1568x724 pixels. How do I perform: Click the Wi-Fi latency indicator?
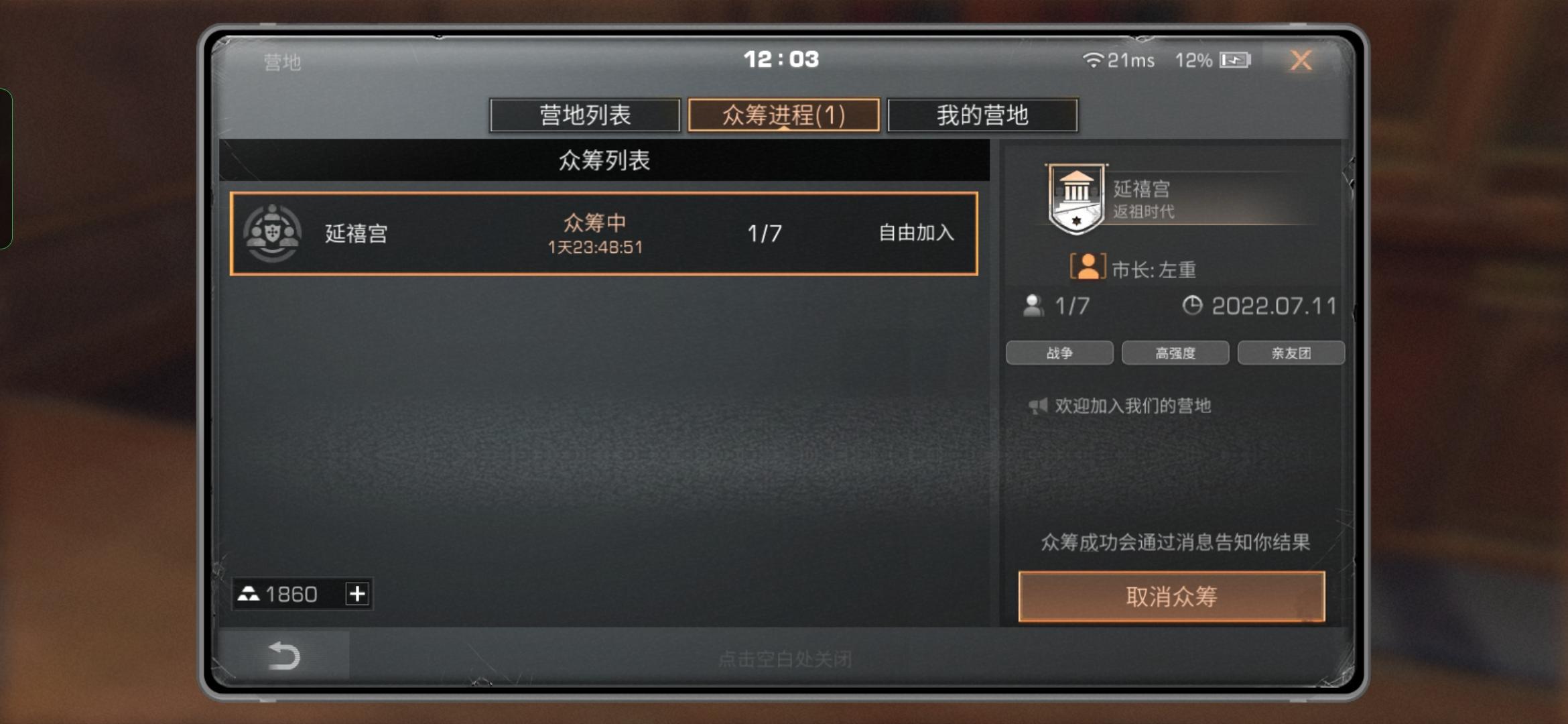(x=1118, y=60)
